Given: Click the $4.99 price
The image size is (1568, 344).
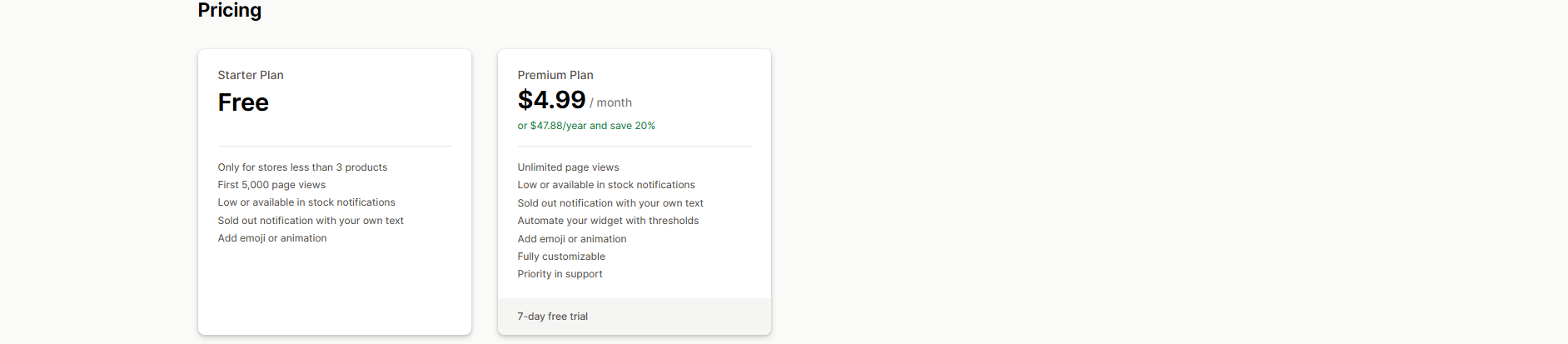Looking at the screenshot, I should click(x=551, y=100).
